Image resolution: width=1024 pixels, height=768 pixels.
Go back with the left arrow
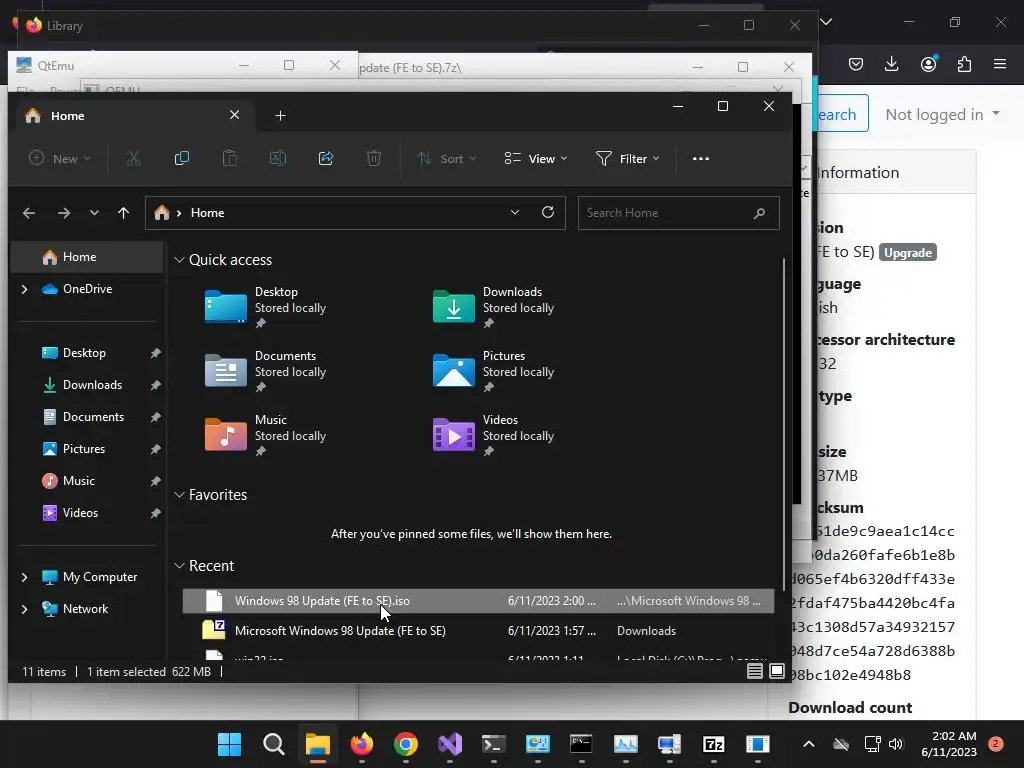(29, 213)
